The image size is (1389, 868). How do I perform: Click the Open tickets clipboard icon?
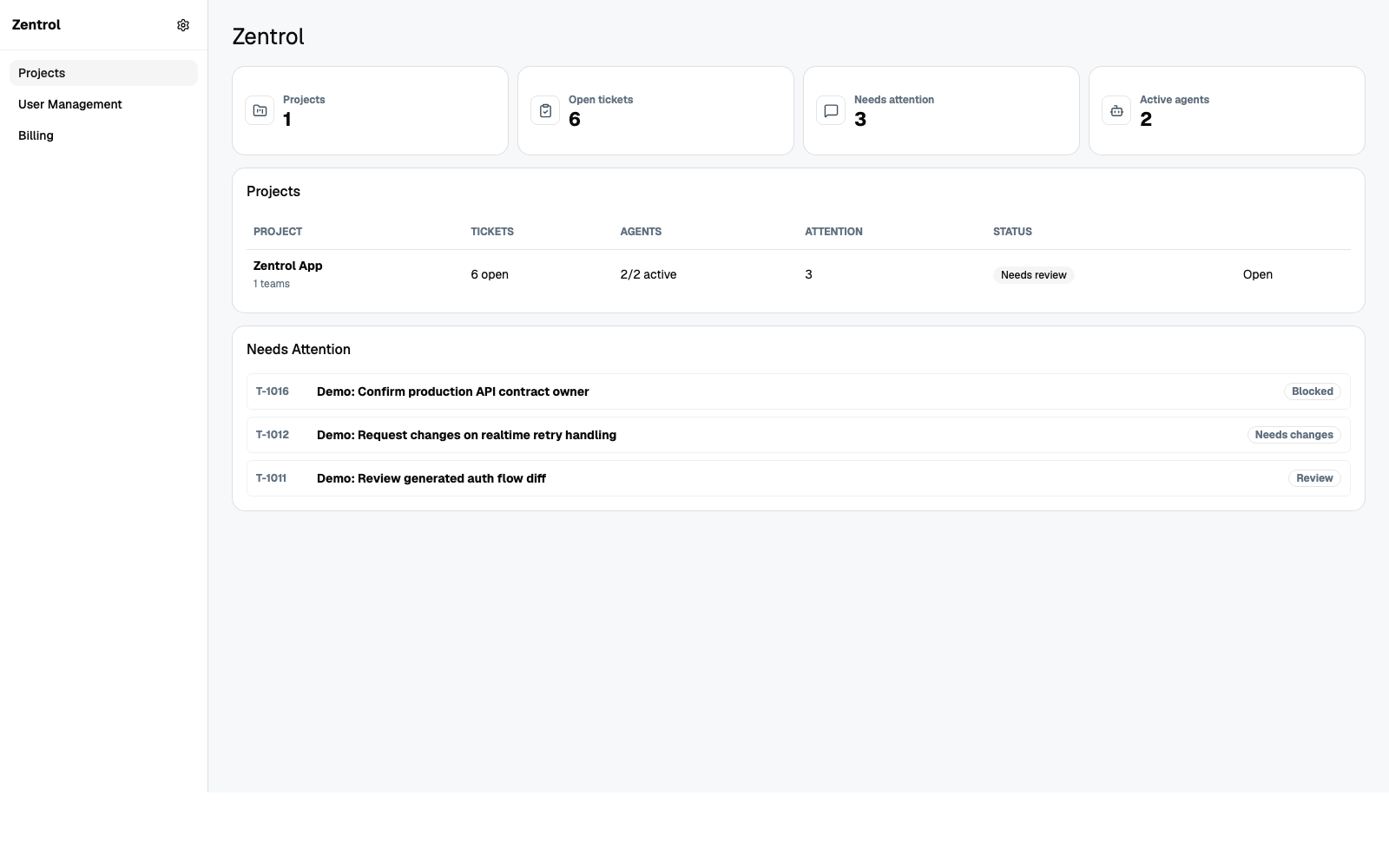click(545, 110)
